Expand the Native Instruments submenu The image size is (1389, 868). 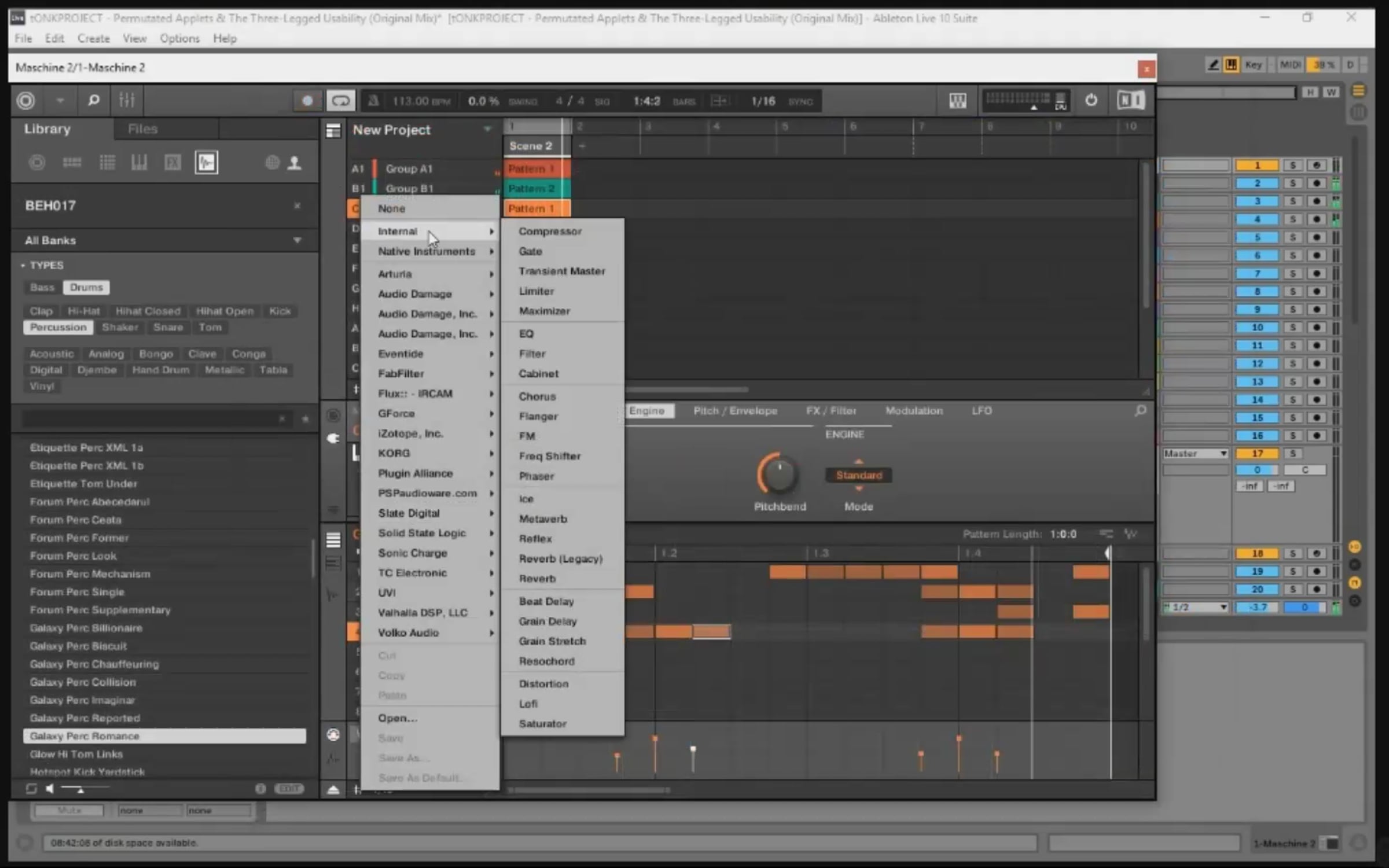(x=427, y=251)
